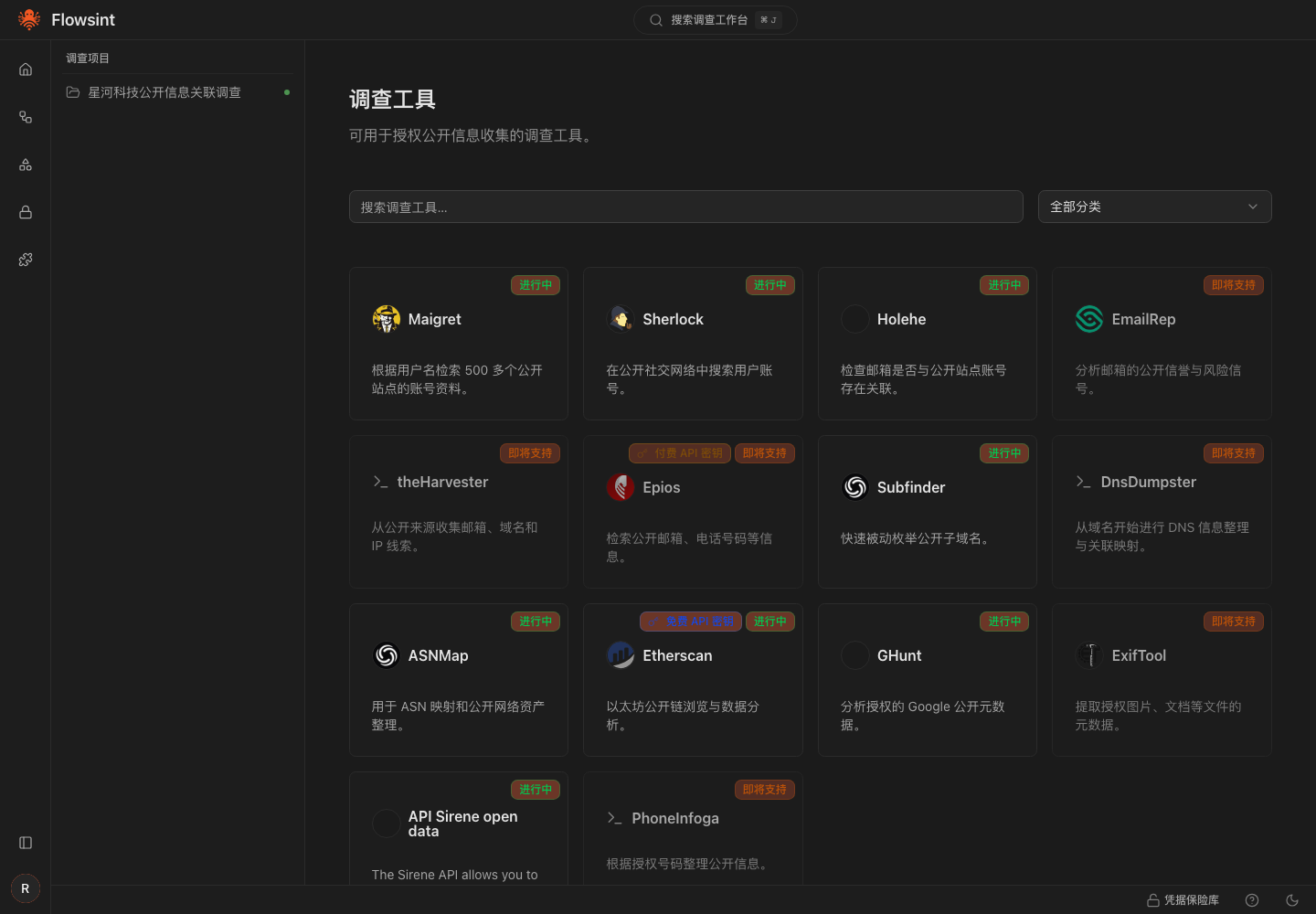1316x914 pixels.
Task: Click the PhoneInfoga card title
Action: 675,818
